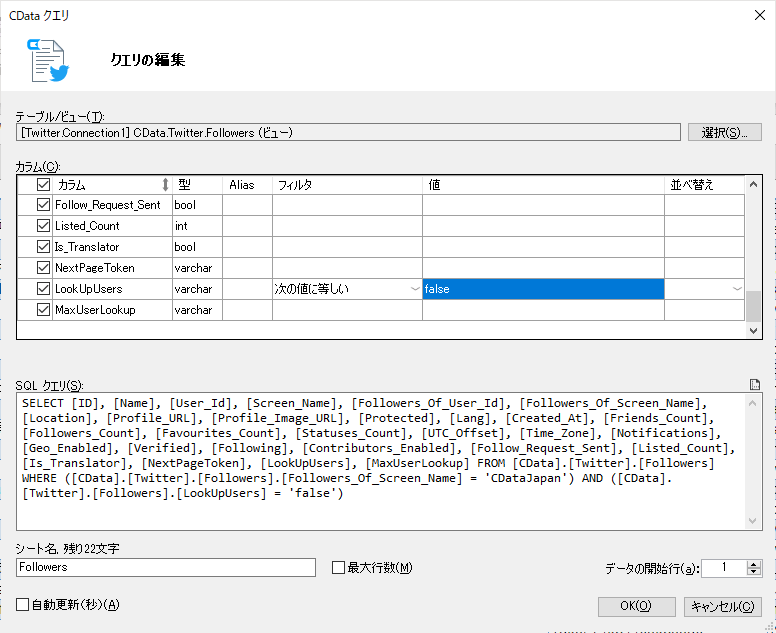776x633 pixels.
Task: Uncheck the LookUpUsers column checkbox
Action: click(x=44, y=289)
